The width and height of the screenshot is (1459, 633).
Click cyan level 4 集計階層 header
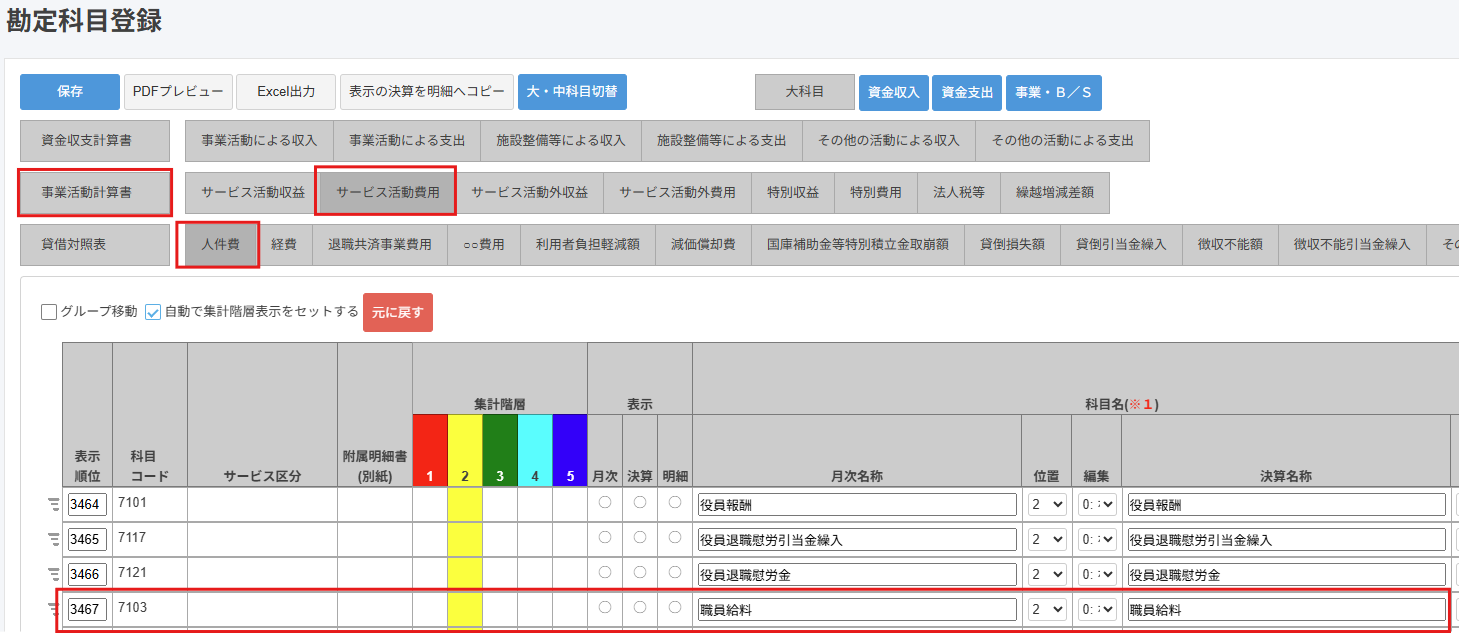535,451
